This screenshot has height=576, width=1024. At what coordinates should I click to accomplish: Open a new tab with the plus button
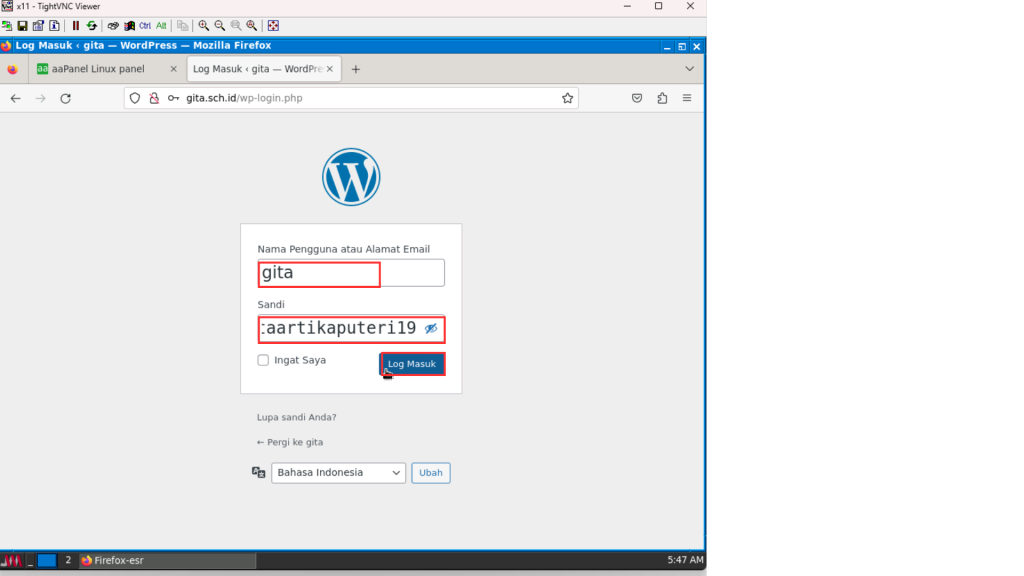355,69
